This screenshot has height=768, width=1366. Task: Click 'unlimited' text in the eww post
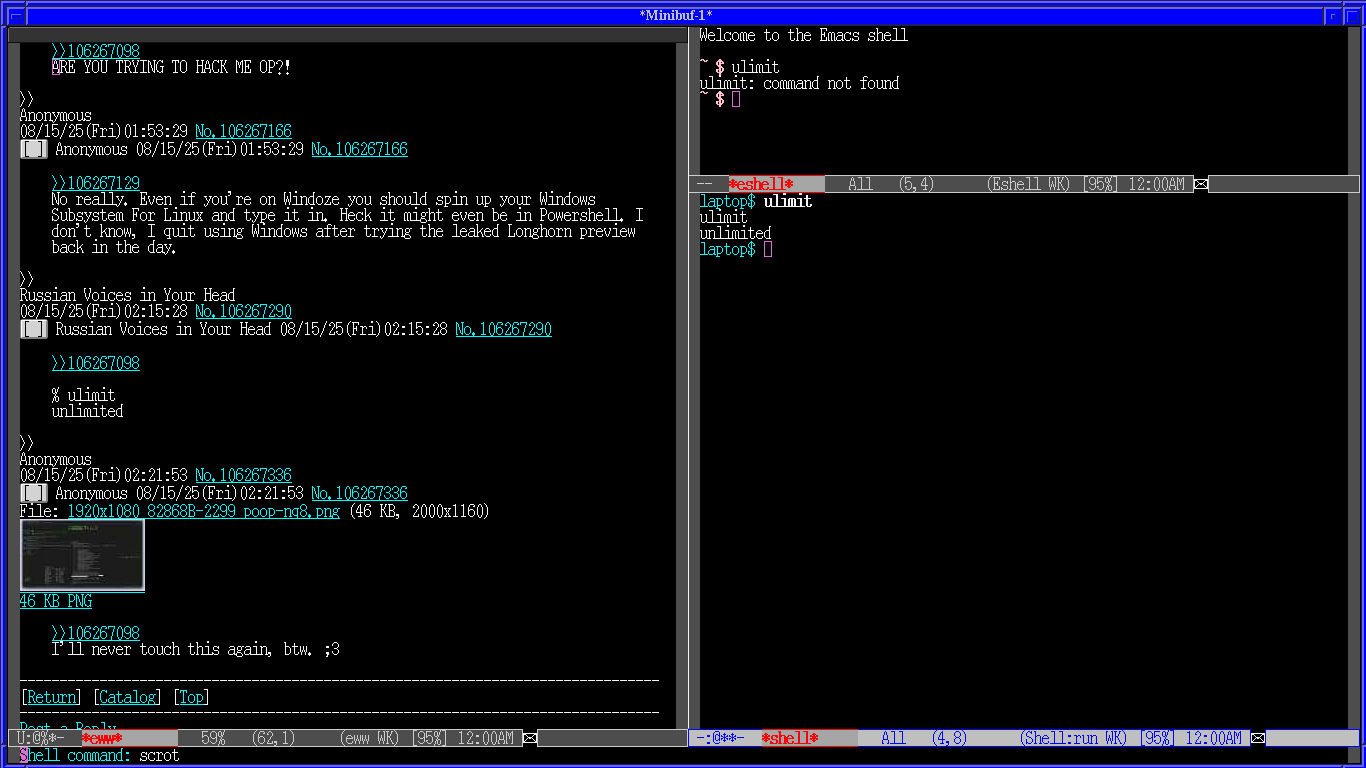(x=88, y=412)
